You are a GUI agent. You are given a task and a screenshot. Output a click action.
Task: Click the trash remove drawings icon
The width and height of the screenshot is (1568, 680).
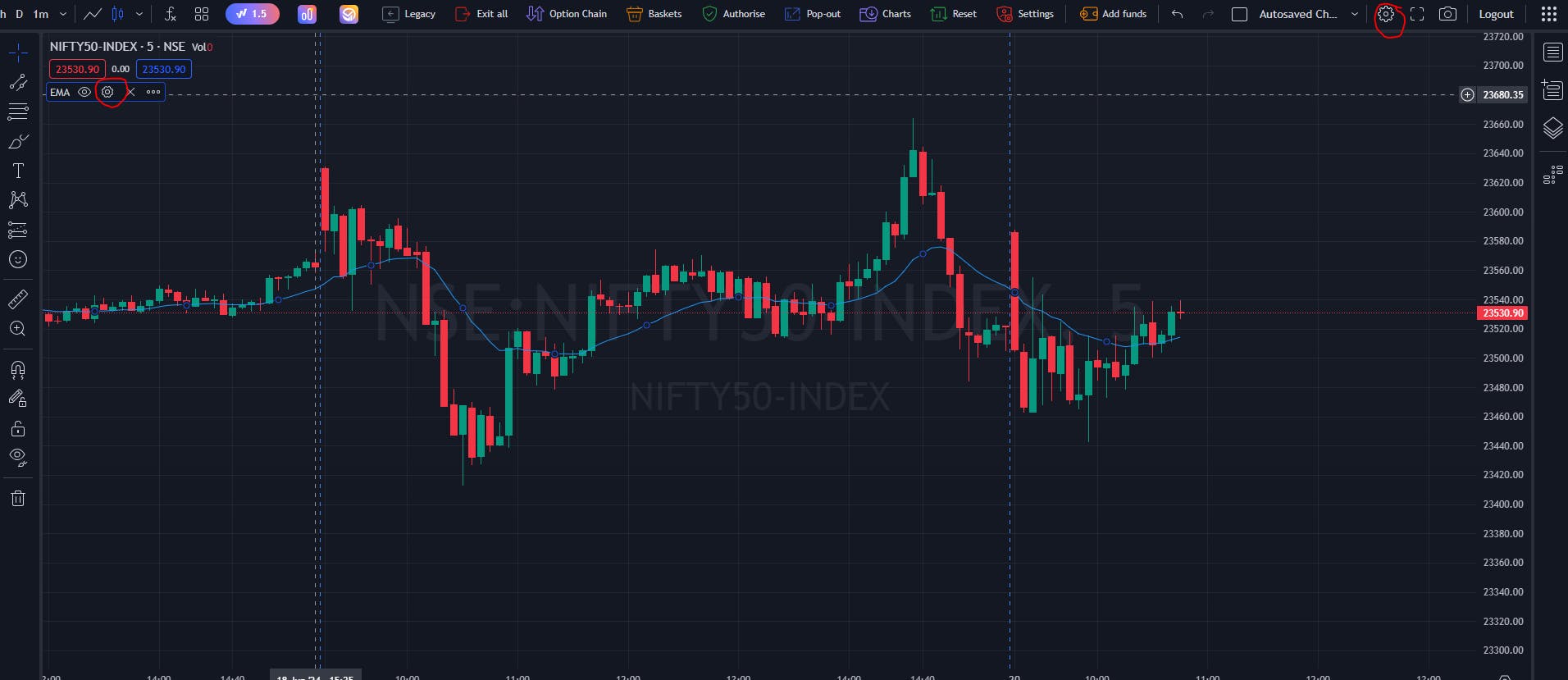(x=18, y=498)
